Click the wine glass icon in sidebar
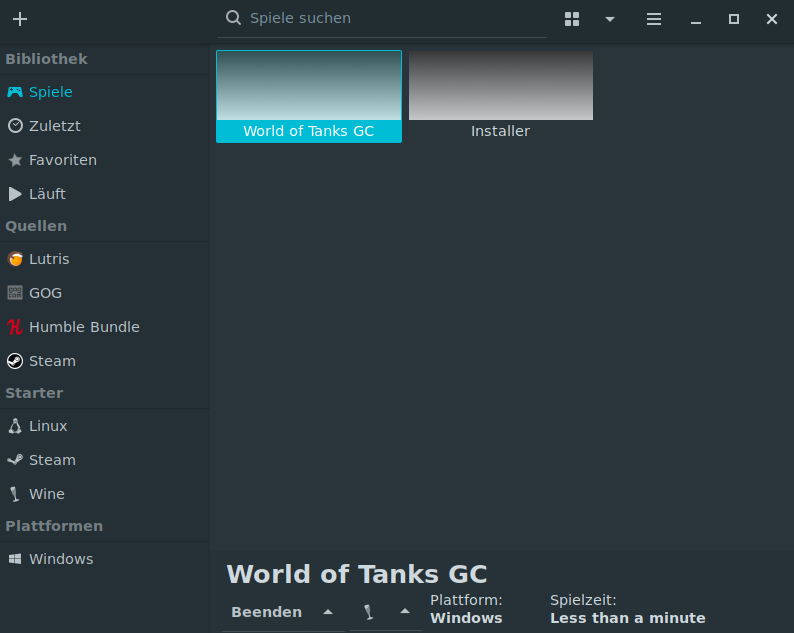This screenshot has width=794, height=633. [15, 494]
